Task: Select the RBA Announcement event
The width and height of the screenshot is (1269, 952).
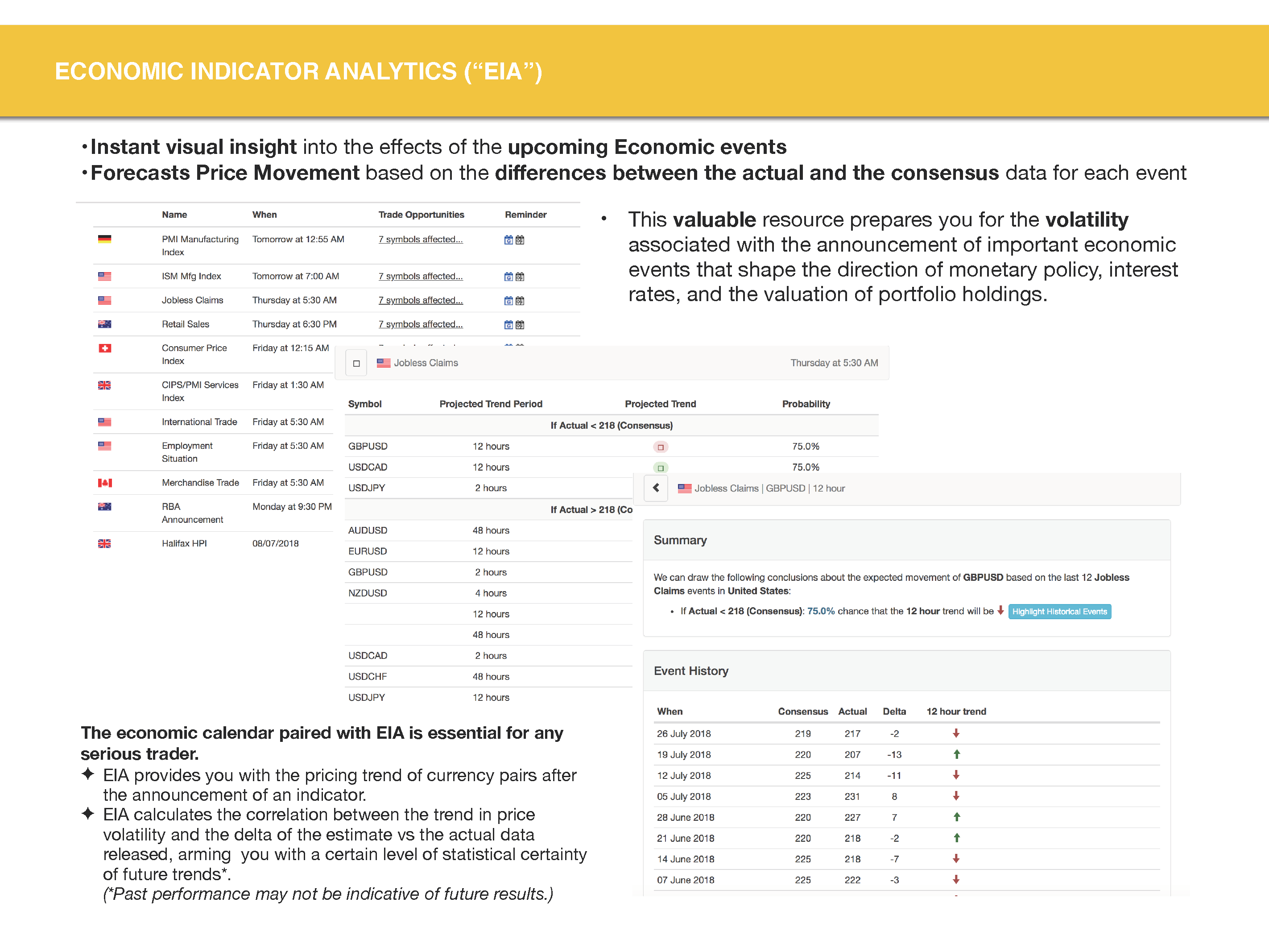Action: [x=192, y=513]
